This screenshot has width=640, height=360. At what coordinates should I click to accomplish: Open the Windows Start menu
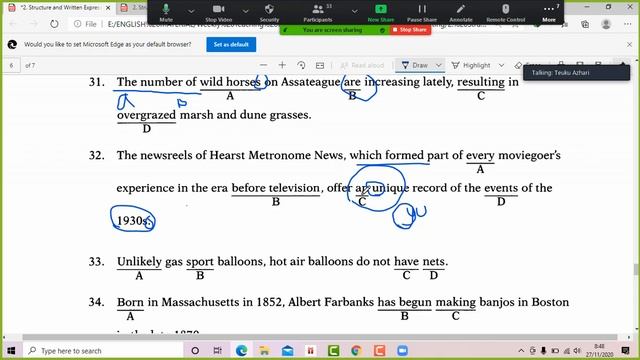[x=11, y=351]
